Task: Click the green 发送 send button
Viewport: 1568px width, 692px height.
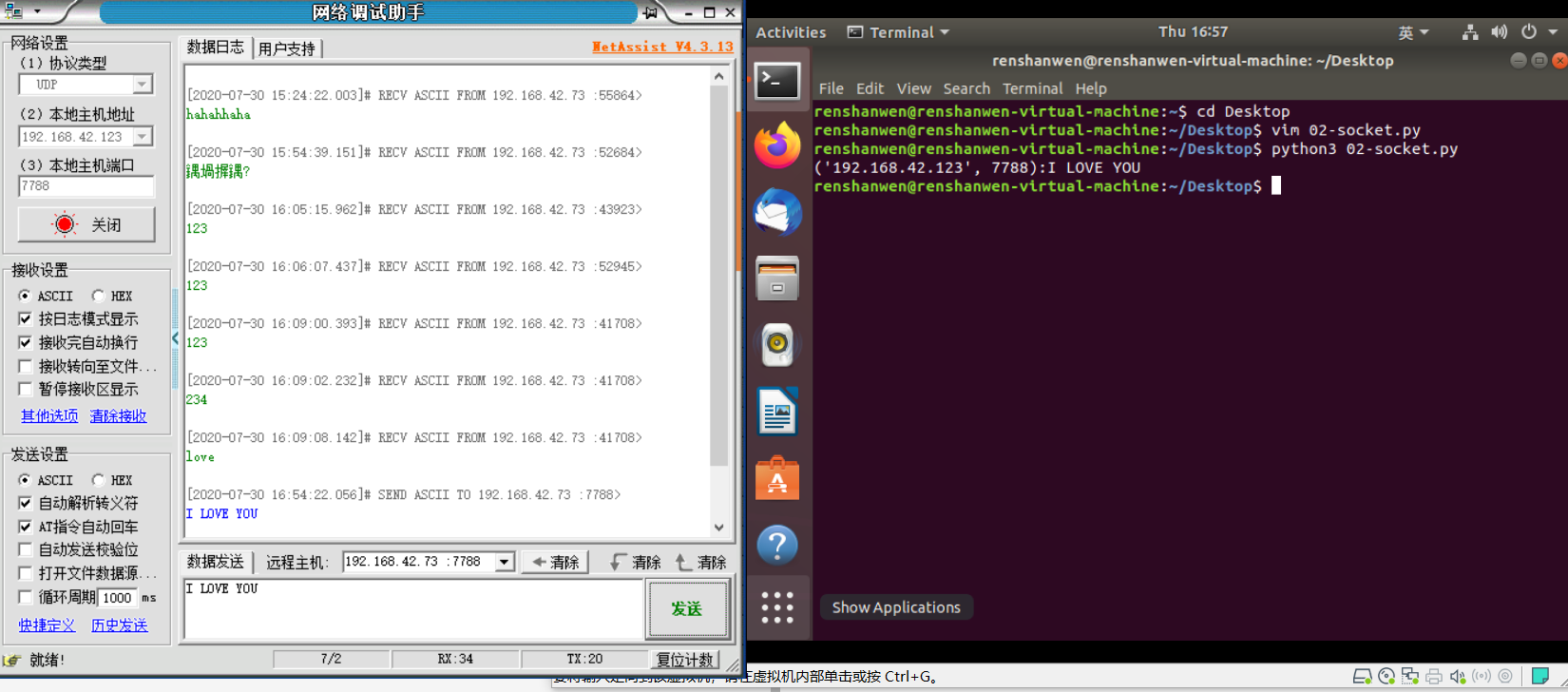Action: pyautogui.click(x=687, y=608)
